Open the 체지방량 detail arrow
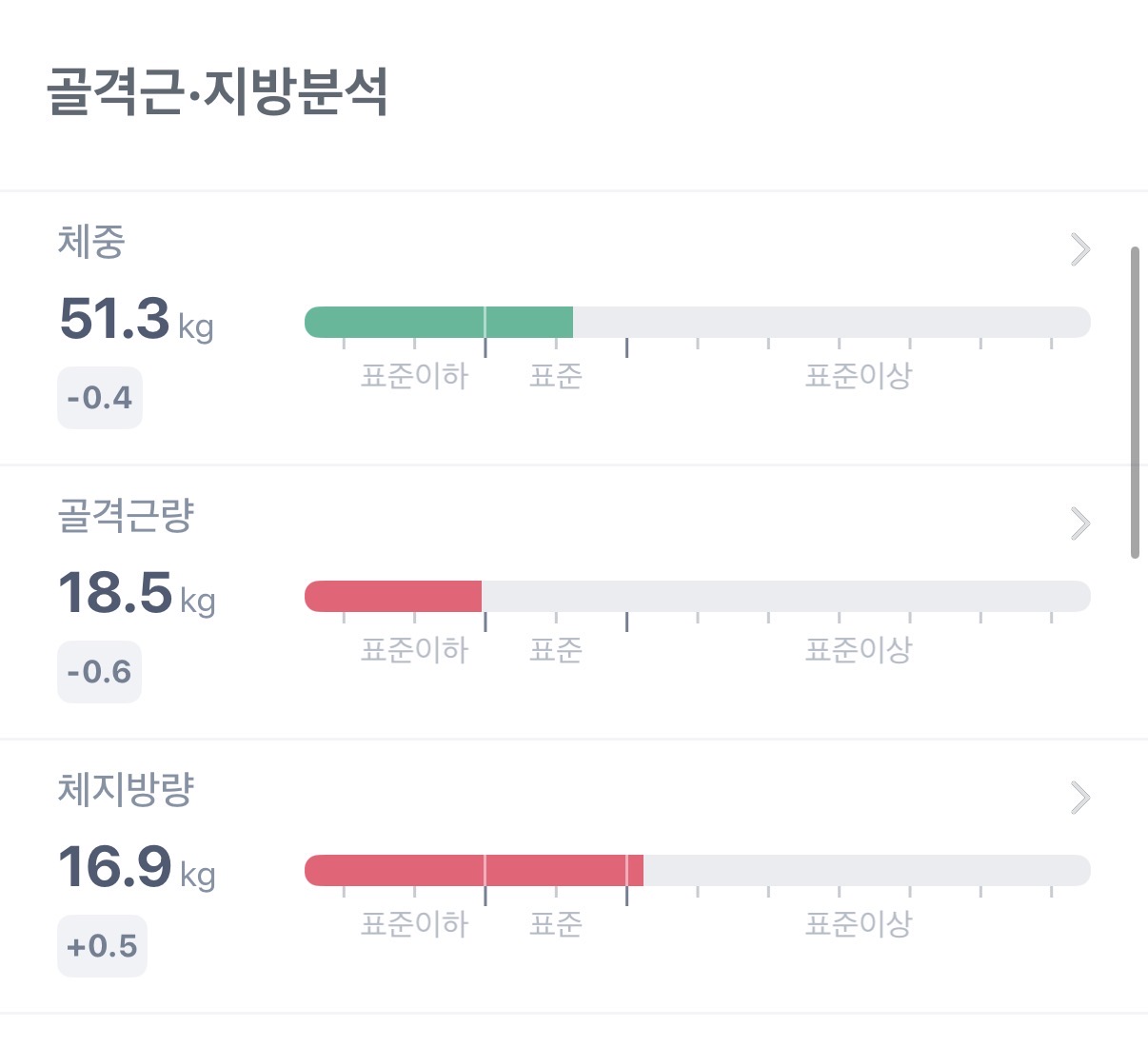 1080,798
